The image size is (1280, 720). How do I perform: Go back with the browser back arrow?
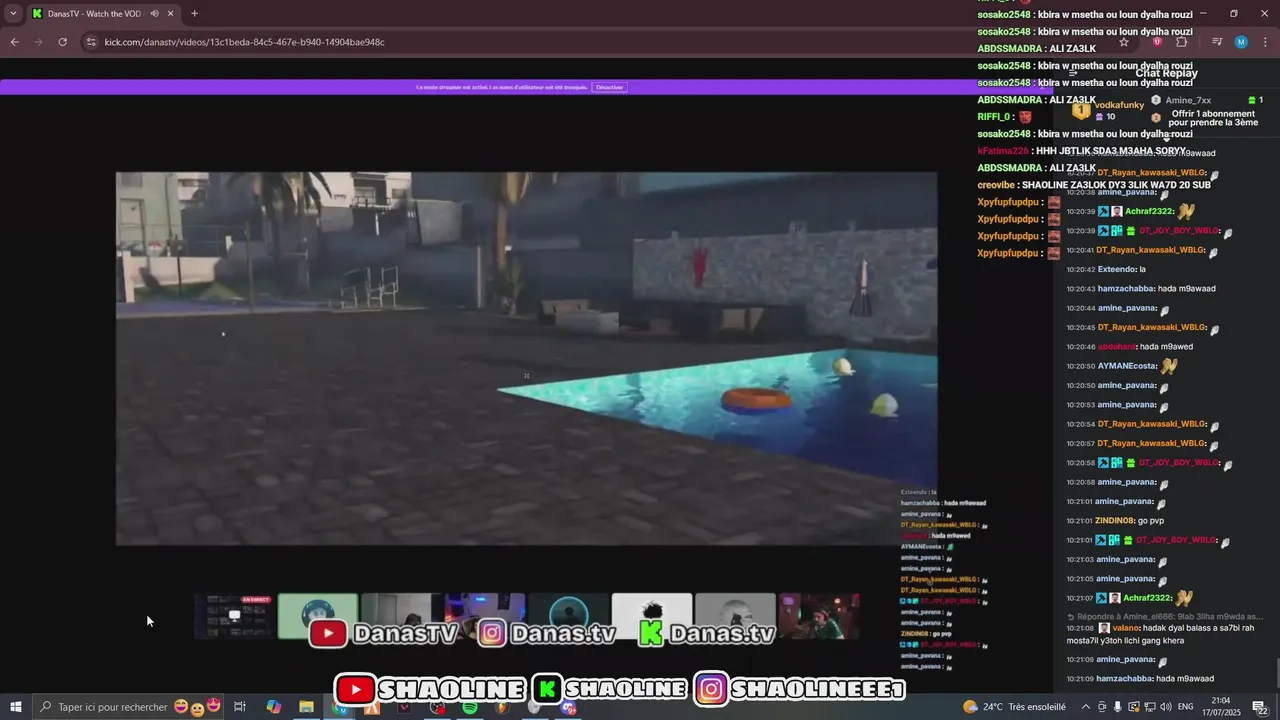[14, 42]
